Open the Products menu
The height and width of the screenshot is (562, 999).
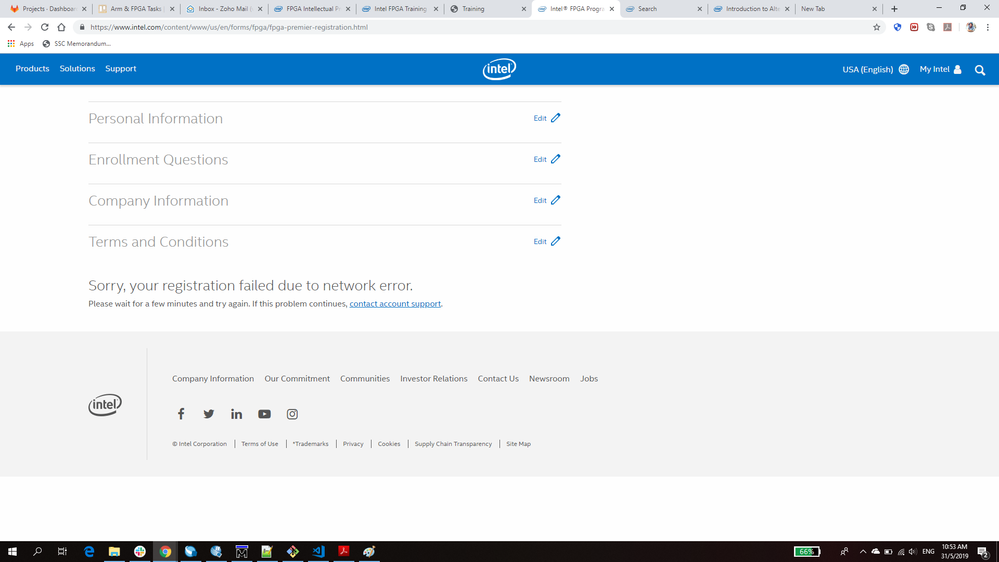tap(32, 69)
